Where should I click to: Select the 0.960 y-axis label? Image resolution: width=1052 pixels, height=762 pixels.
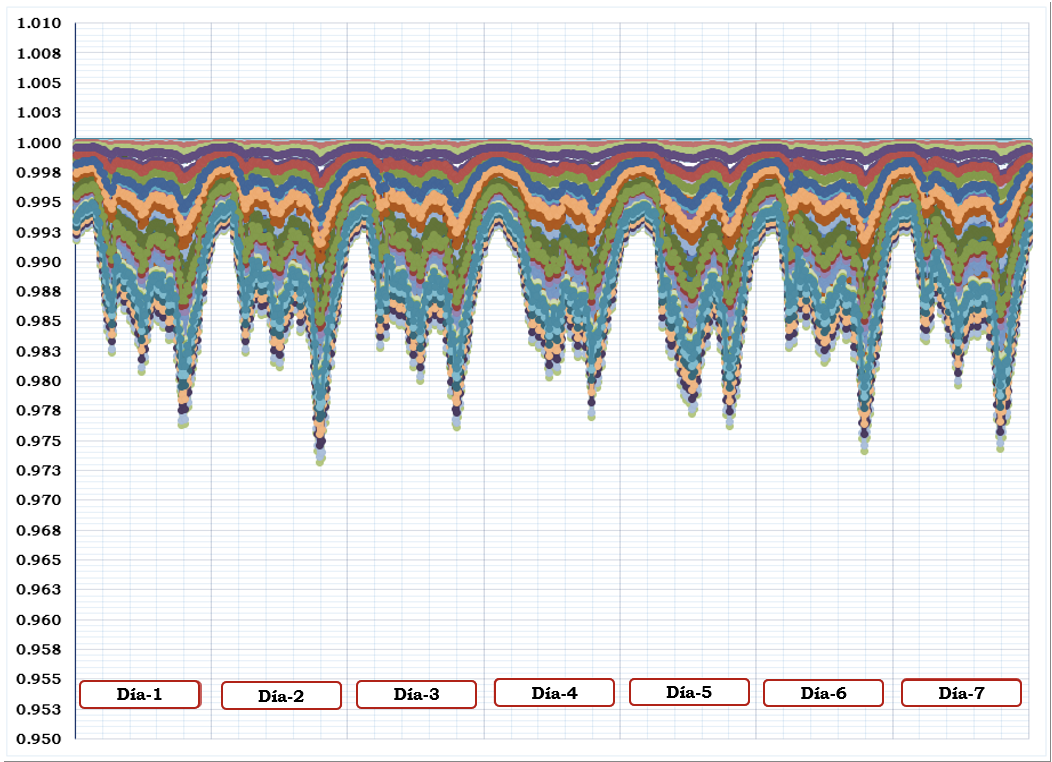click(40, 620)
